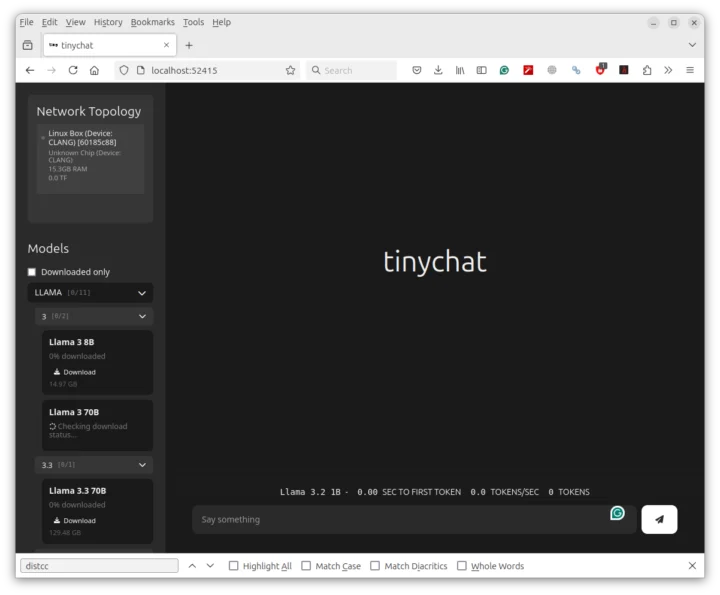Click the browser Back arrow
Viewport: 720px width, 595px height.
point(30,70)
